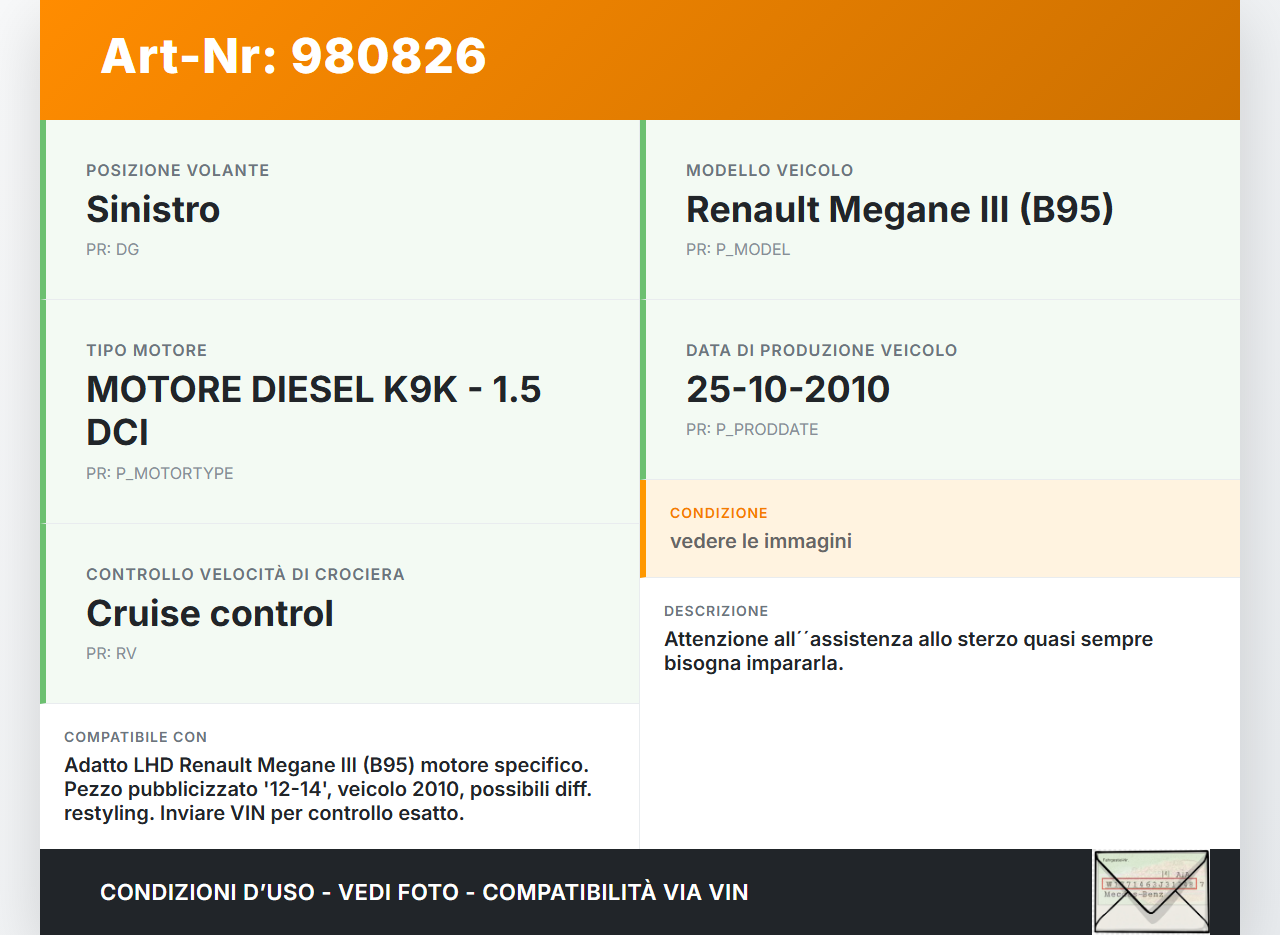This screenshot has height=935, width=1280.
Task: Click the DATA DI PRODUZIONE VEICOLO label
Action: 821,350
